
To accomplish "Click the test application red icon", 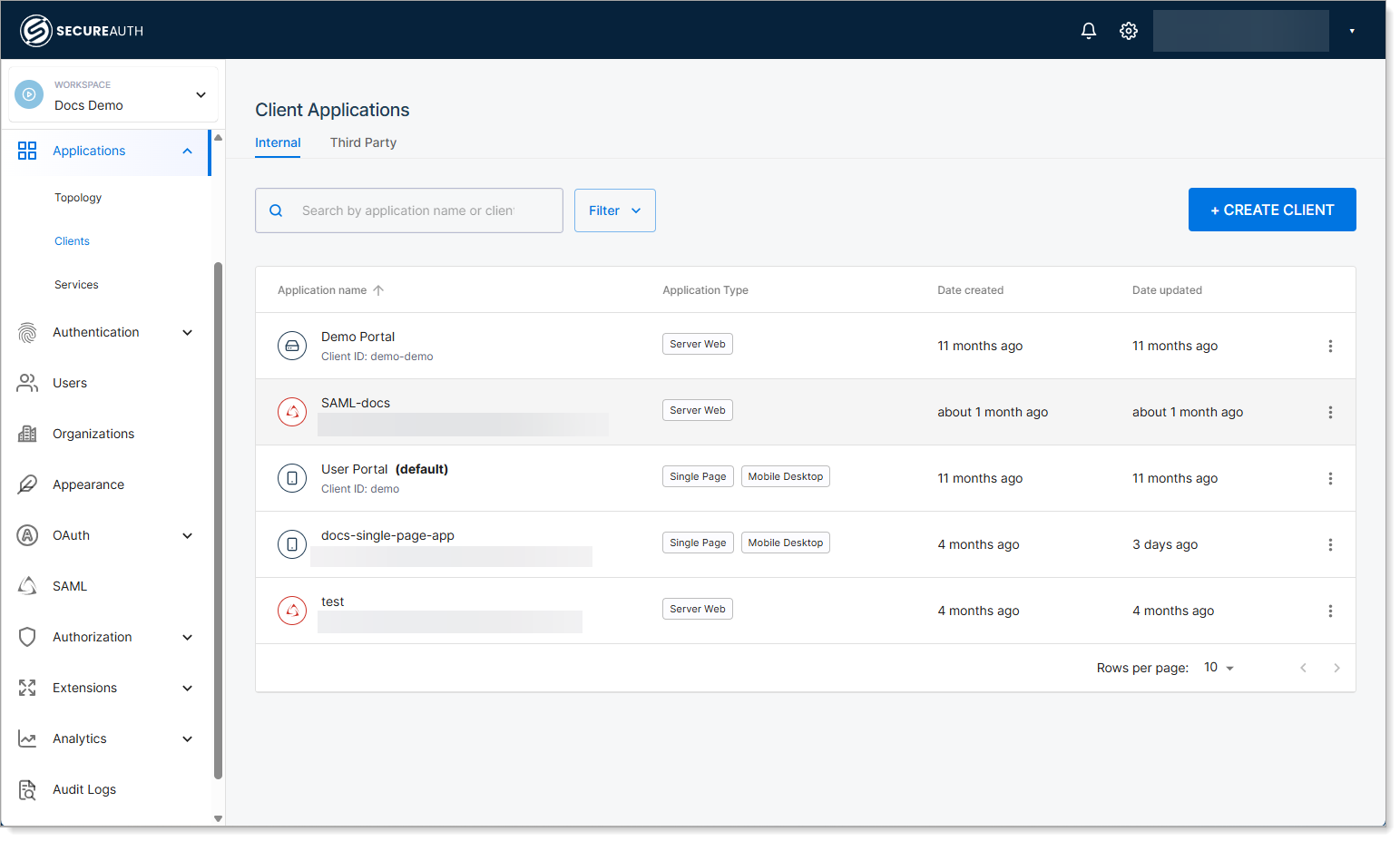I will click(292, 611).
